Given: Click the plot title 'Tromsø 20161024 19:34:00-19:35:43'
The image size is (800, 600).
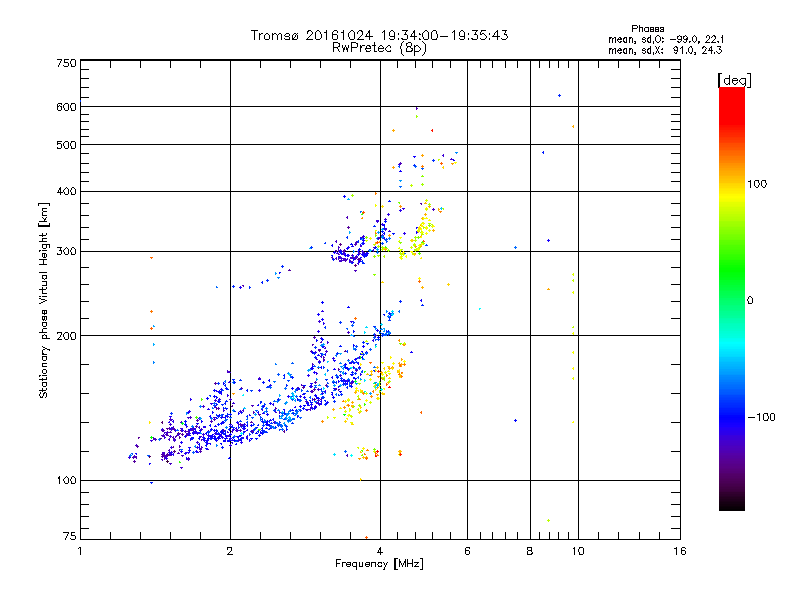Looking at the screenshot, I should pos(380,35).
